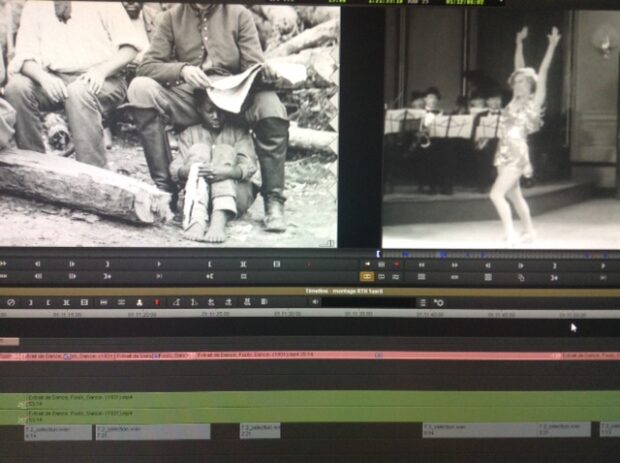Screen dimensions: 620x463
Task: Click square icon below source Mark Clip button
Action: pos(244,276)
